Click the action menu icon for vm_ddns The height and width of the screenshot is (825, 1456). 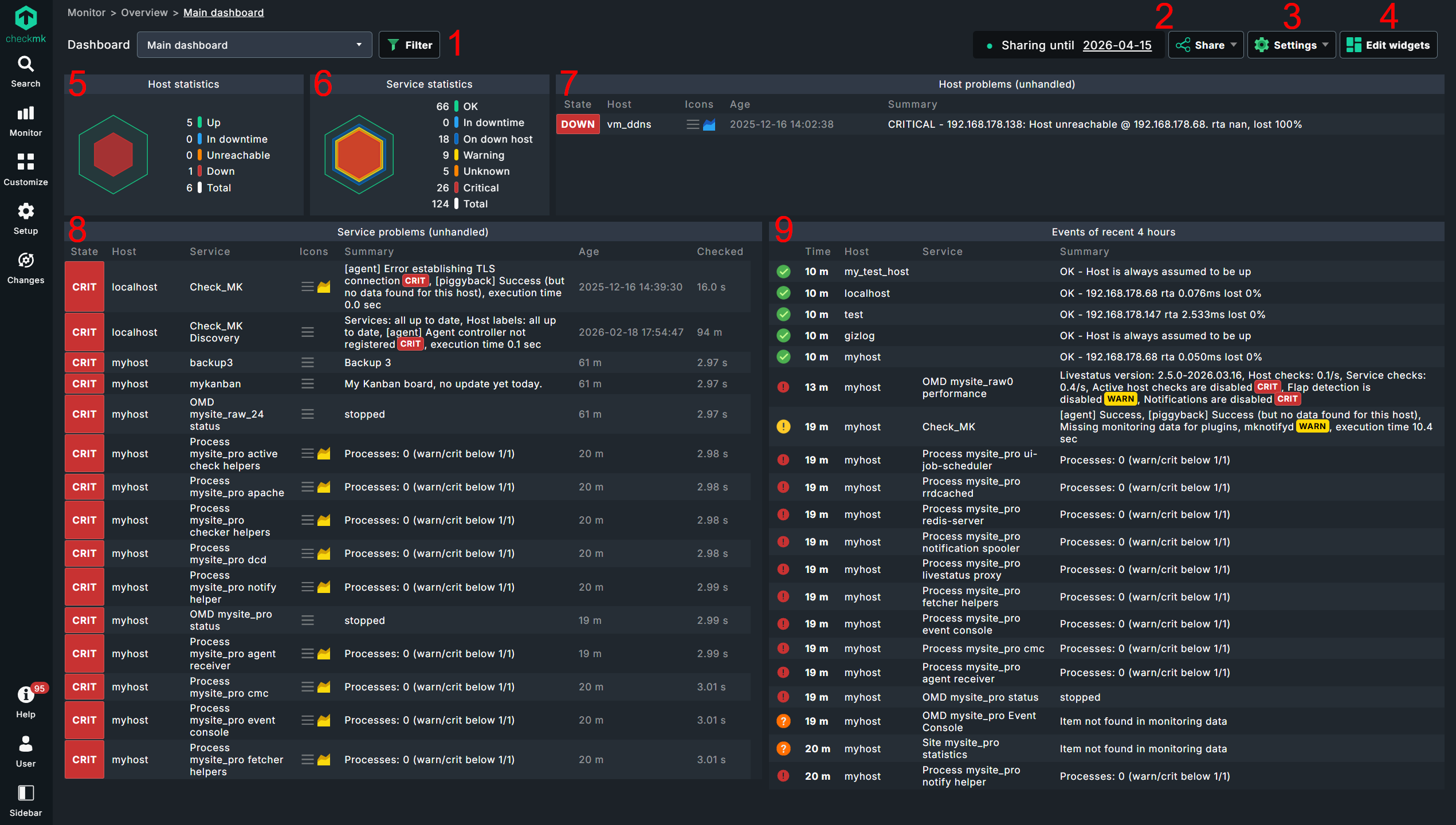point(693,124)
